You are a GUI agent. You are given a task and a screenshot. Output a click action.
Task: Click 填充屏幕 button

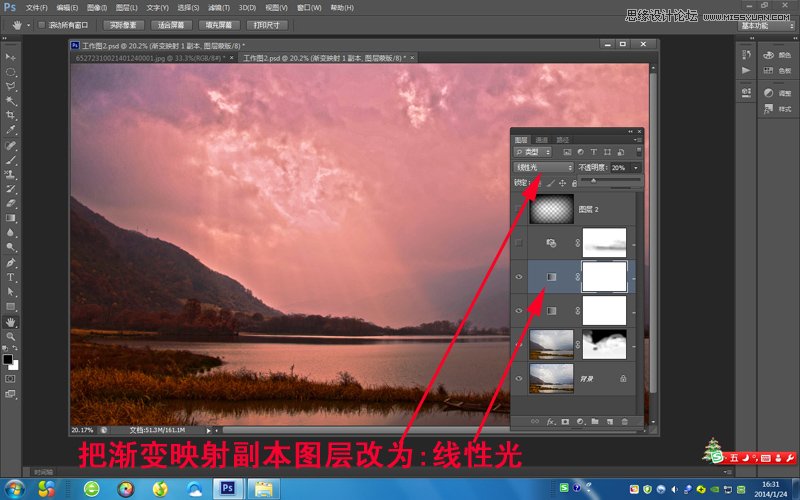click(218, 25)
